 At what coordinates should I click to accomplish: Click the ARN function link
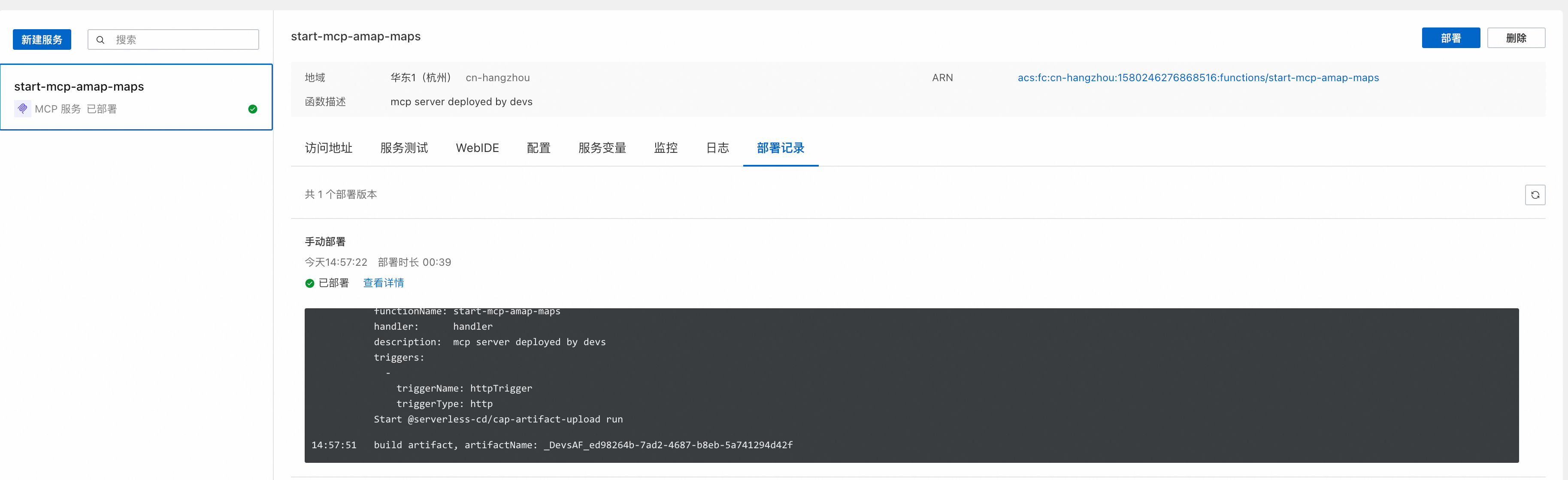coord(1198,78)
